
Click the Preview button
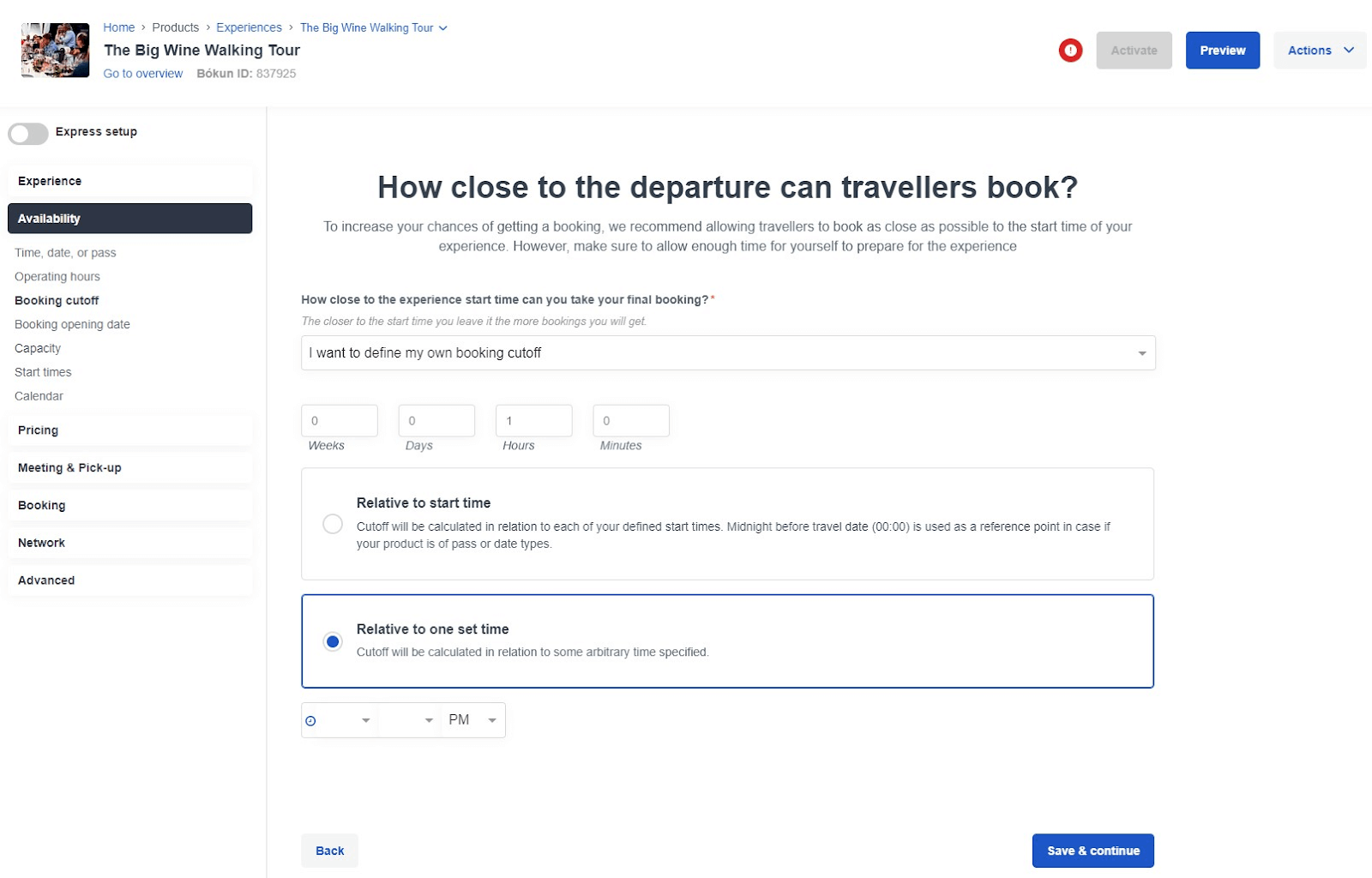coord(1222,50)
